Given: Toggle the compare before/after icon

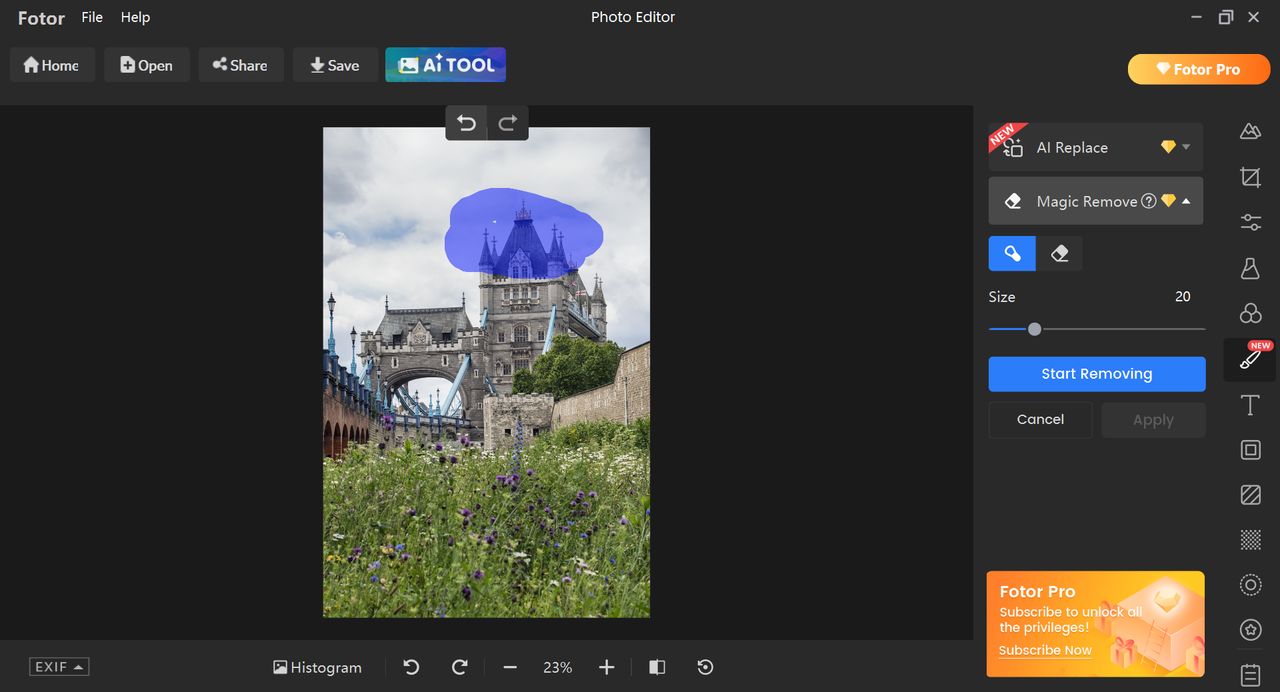Looking at the screenshot, I should coord(657,667).
